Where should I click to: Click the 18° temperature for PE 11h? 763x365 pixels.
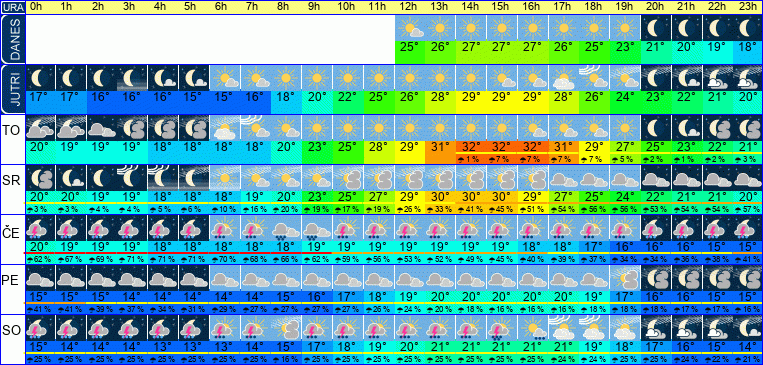(x=379, y=296)
